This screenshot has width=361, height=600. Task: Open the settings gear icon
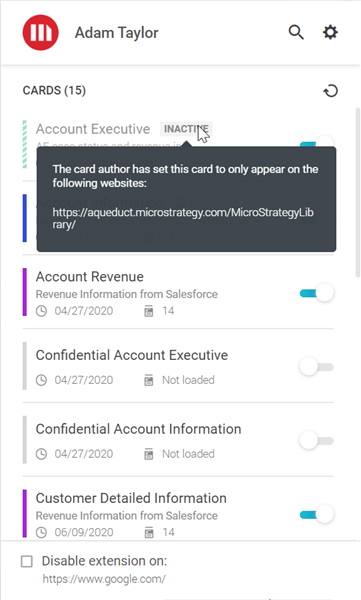[330, 32]
